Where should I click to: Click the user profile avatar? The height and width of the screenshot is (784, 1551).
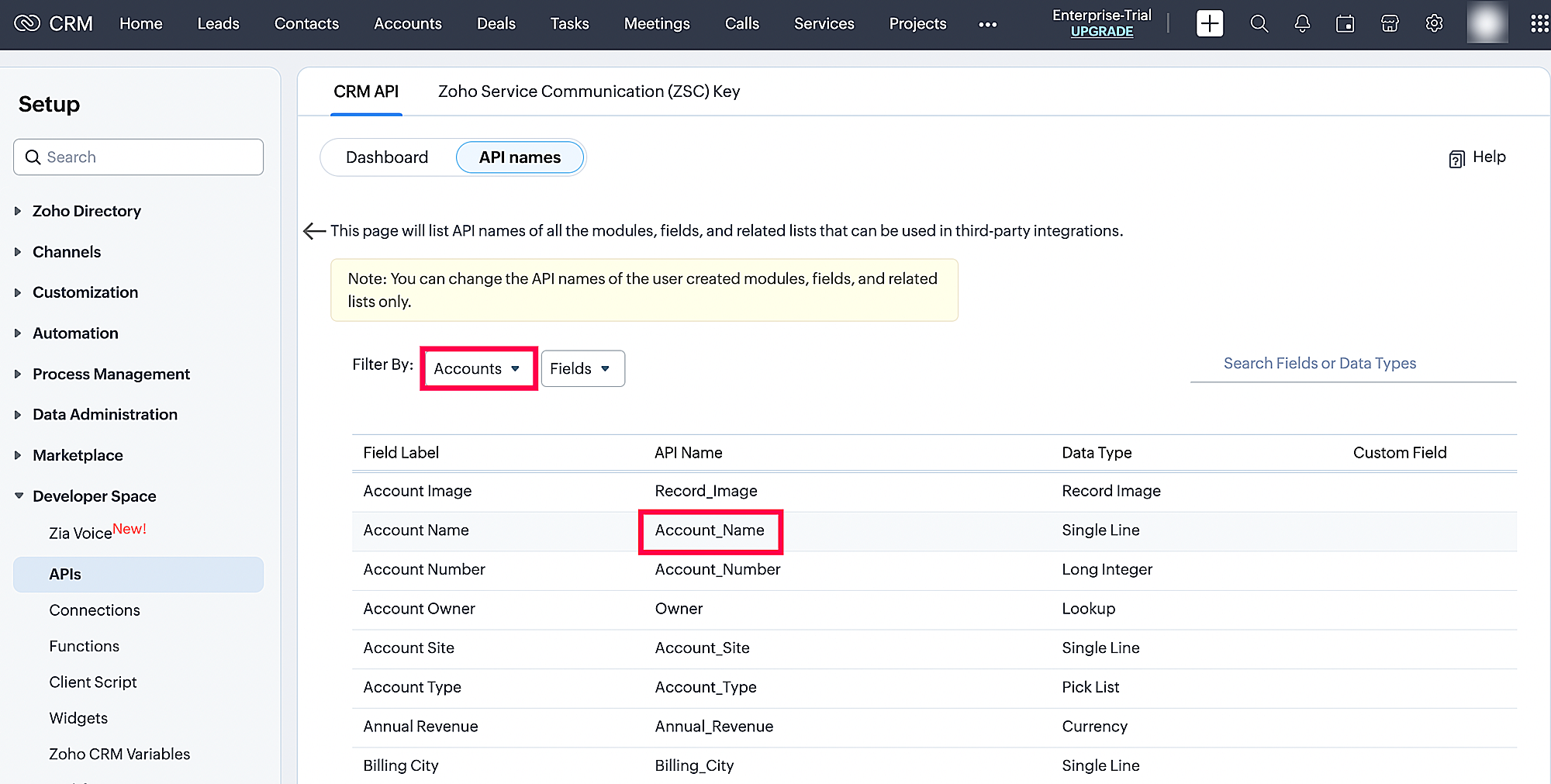1487,24
